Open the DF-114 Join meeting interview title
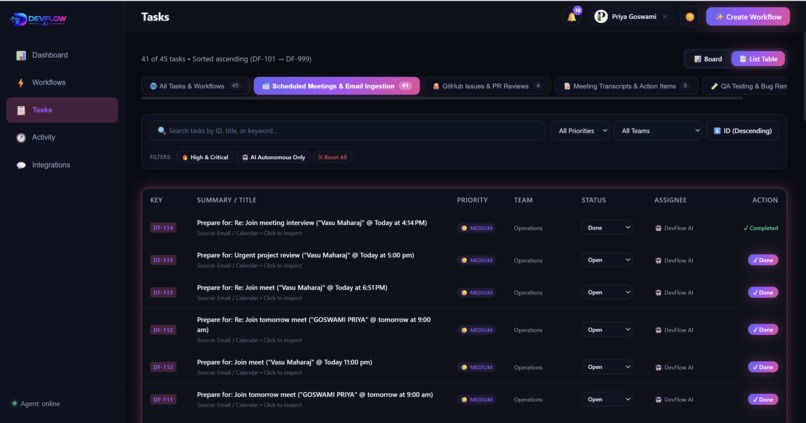Image resolution: width=806 pixels, height=423 pixels. [x=312, y=223]
